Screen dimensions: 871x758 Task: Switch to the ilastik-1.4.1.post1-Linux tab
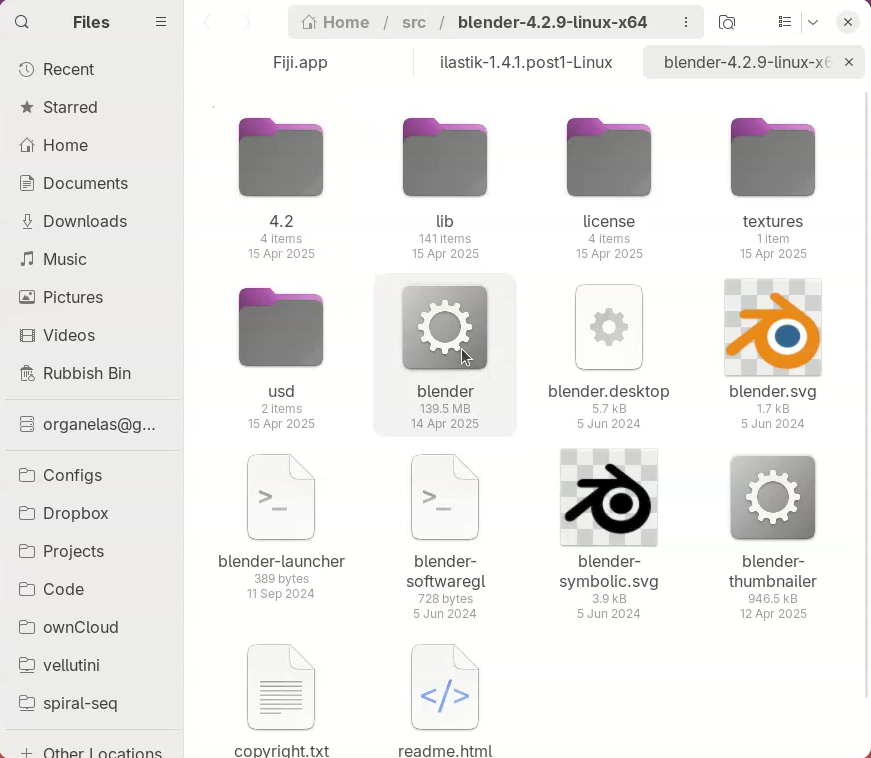(526, 62)
